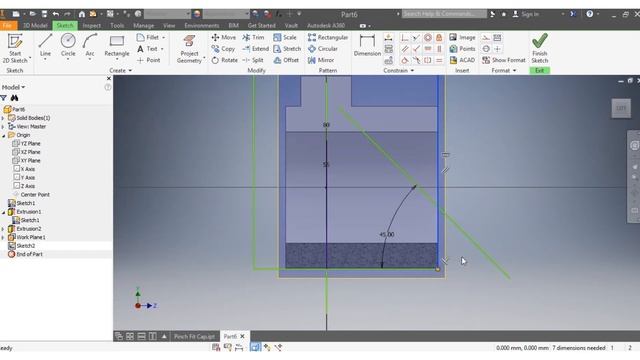The height and width of the screenshot is (360, 640).
Task: Start a new 2D Sketch
Action: (15, 49)
